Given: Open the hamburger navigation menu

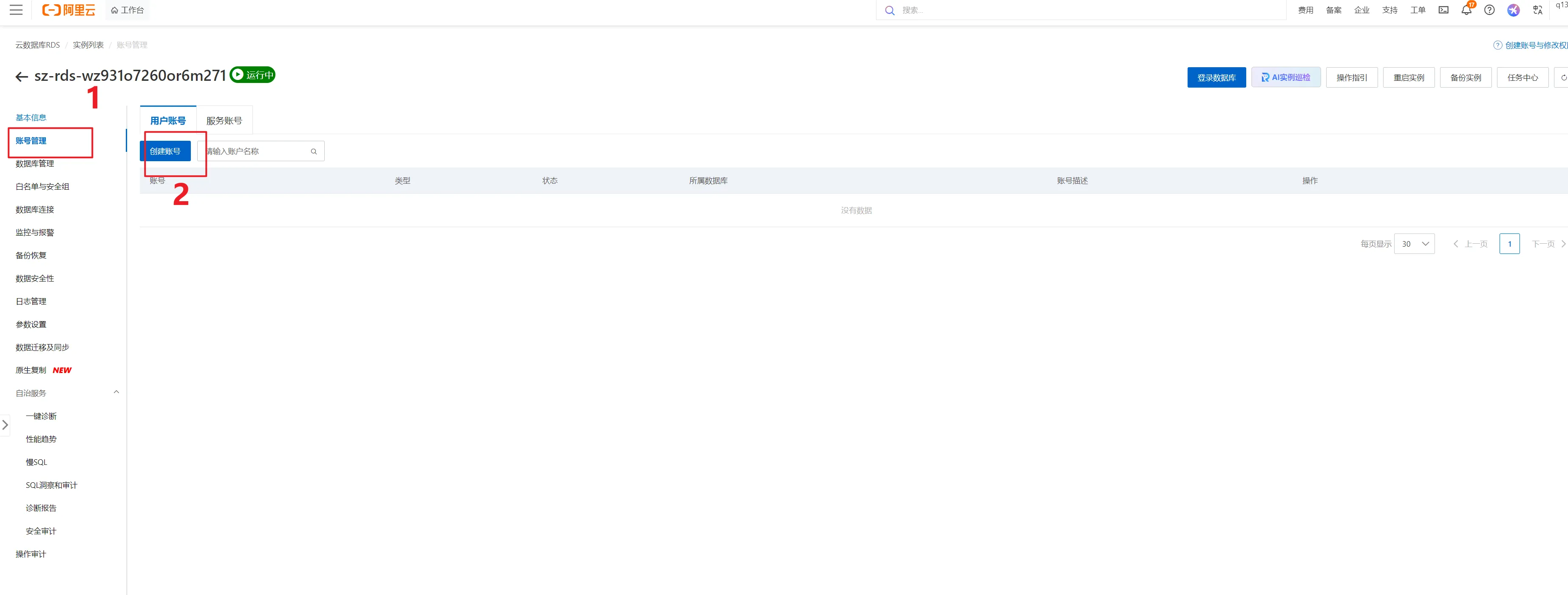Looking at the screenshot, I should pyautogui.click(x=17, y=10).
